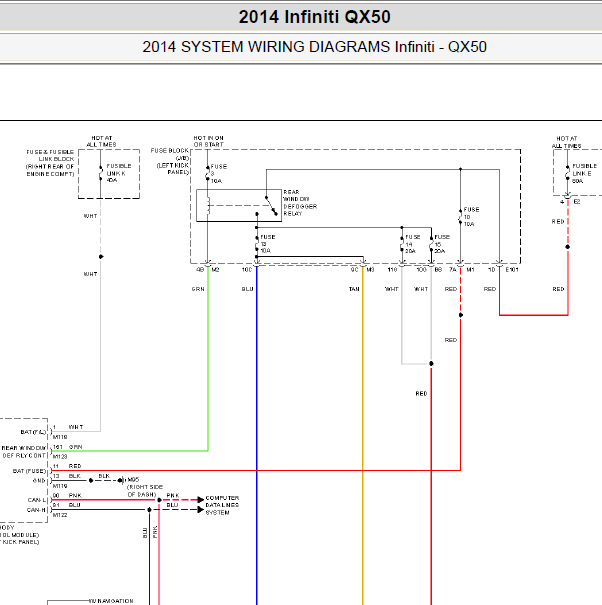Click the 'M95' ground label

(133, 480)
